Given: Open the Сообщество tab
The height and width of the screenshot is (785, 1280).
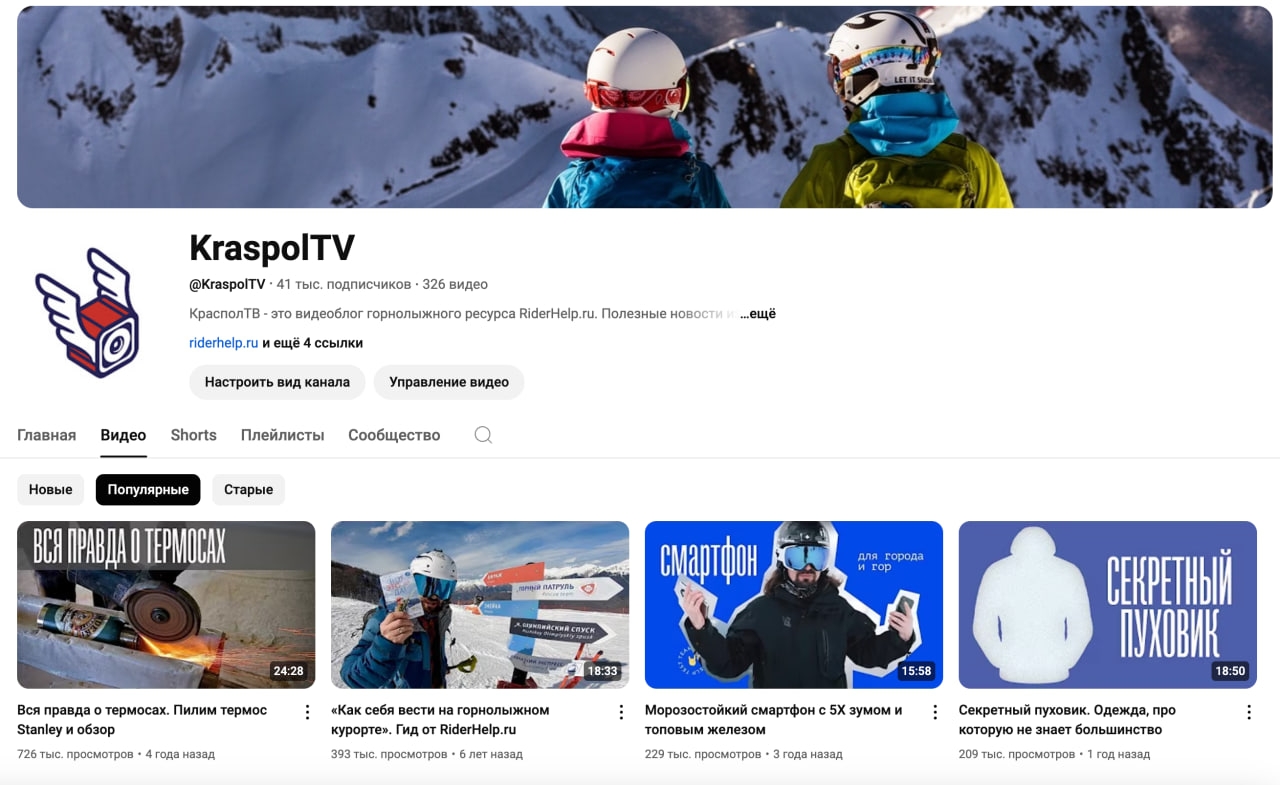Looking at the screenshot, I should click(x=394, y=435).
